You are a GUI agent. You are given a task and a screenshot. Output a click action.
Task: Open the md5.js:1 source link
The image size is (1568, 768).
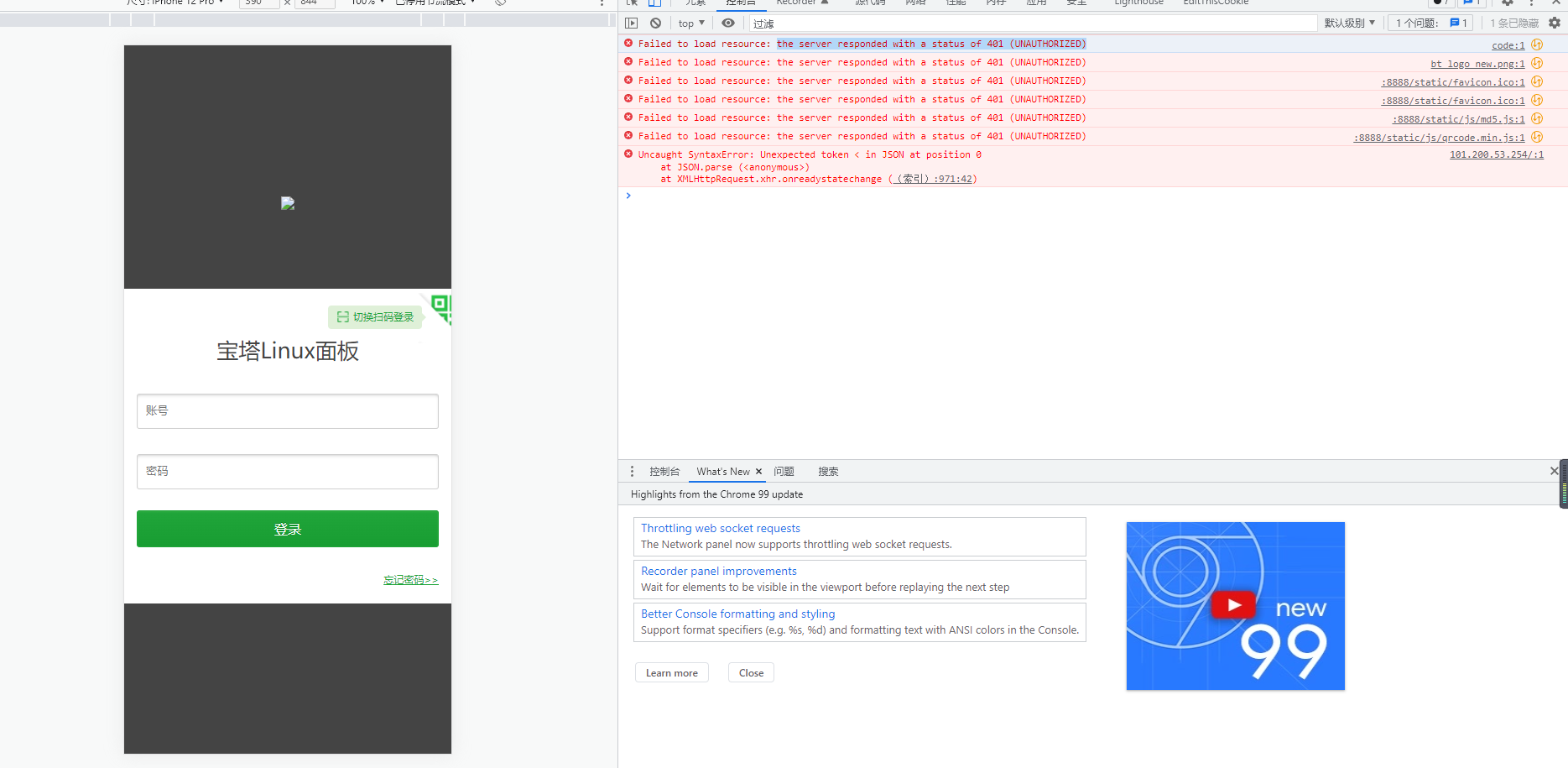point(1459,119)
